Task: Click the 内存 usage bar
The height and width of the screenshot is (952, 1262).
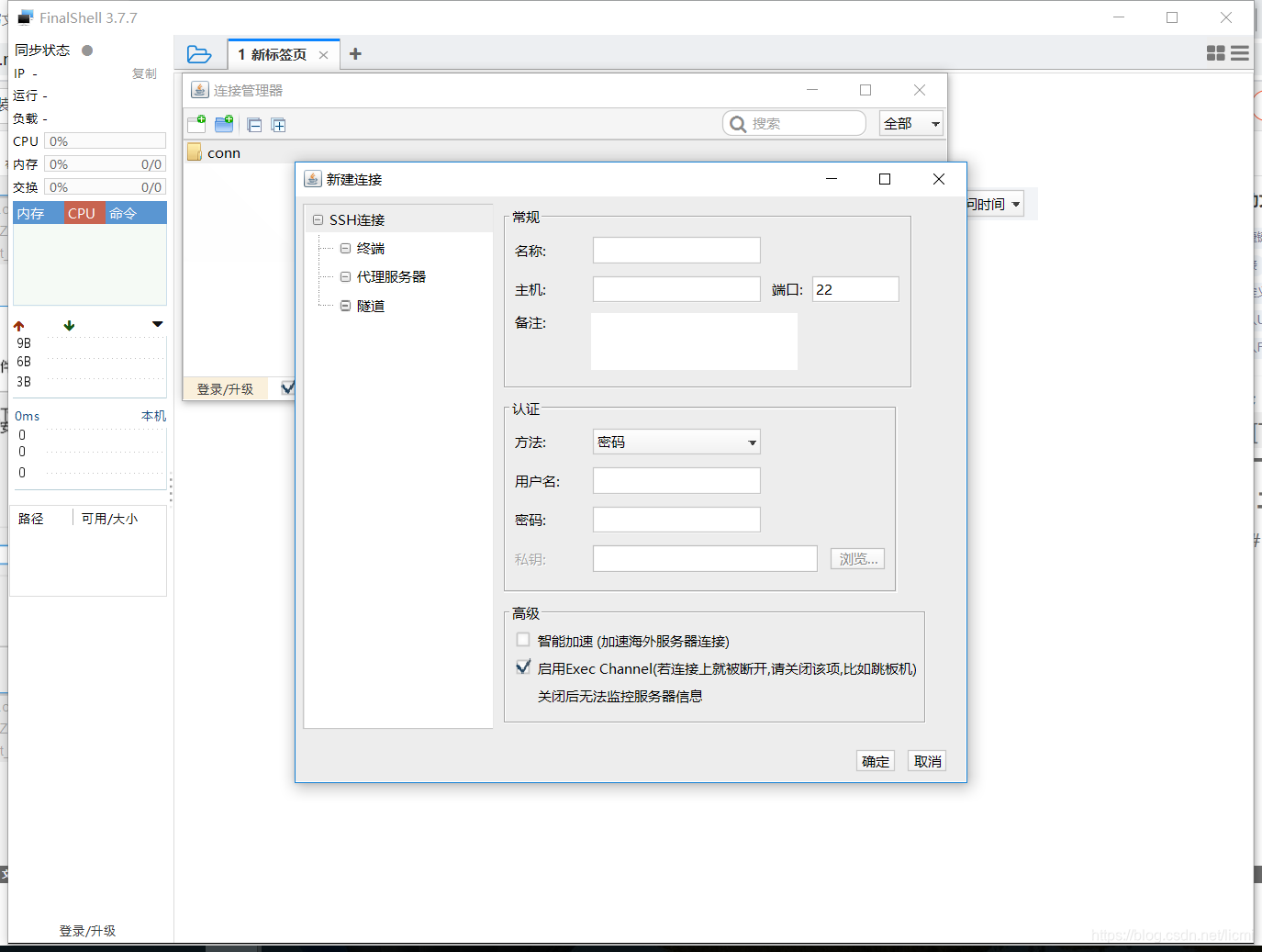Action: click(x=106, y=164)
